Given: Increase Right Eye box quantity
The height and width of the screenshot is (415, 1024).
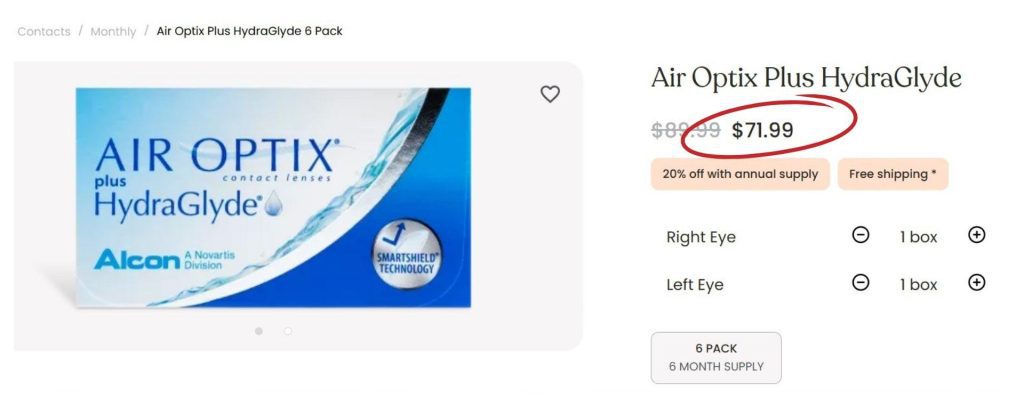Looking at the screenshot, I should [977, 235].
